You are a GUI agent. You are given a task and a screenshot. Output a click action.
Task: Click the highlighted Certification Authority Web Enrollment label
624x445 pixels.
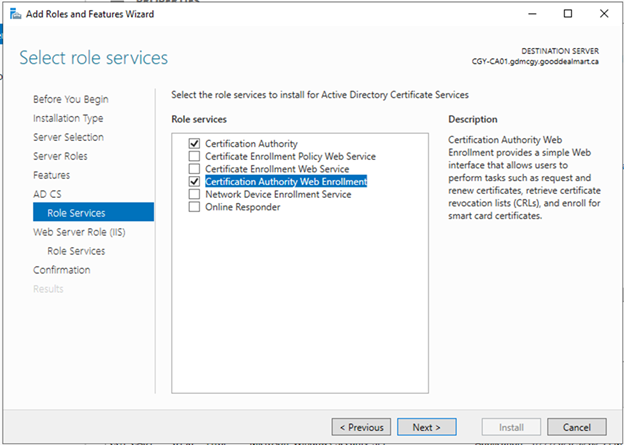click(286, 182)
